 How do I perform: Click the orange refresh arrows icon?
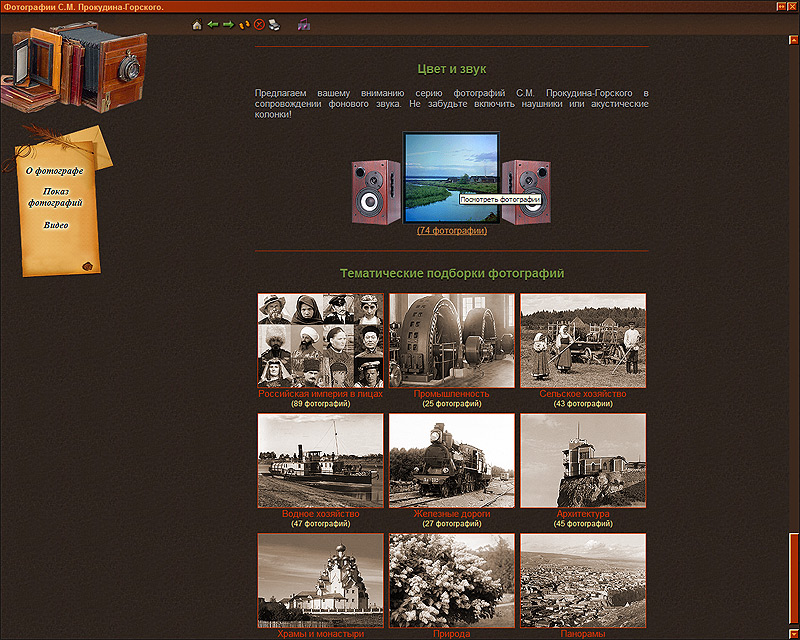(x=244, y=24)
